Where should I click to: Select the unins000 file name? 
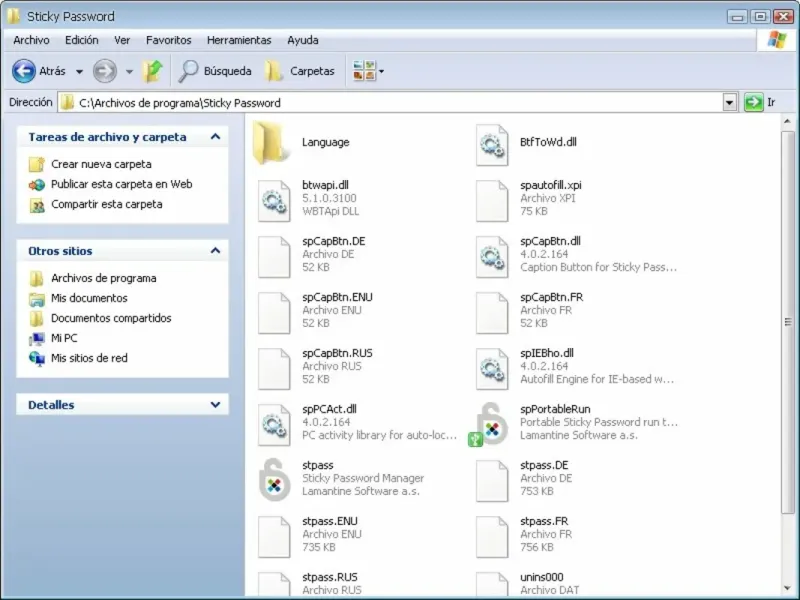pyautogui.click(x=542, y=577)
